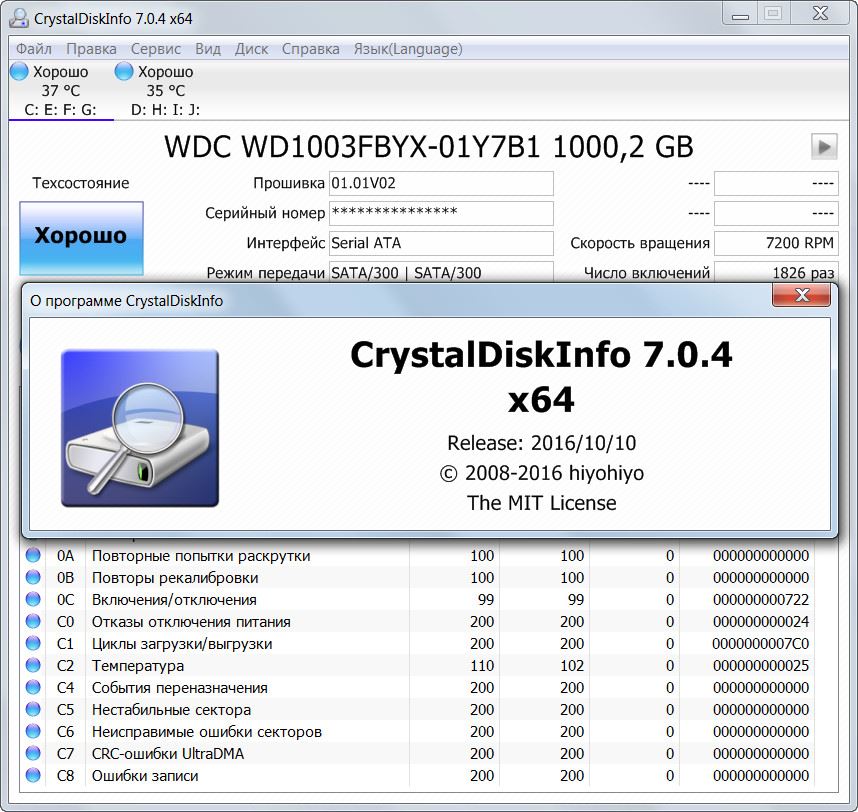Image resolution: width=858 pixels, height=812 pixels.
Task: Click status orb for attribute C8
Action: point(33,775)
